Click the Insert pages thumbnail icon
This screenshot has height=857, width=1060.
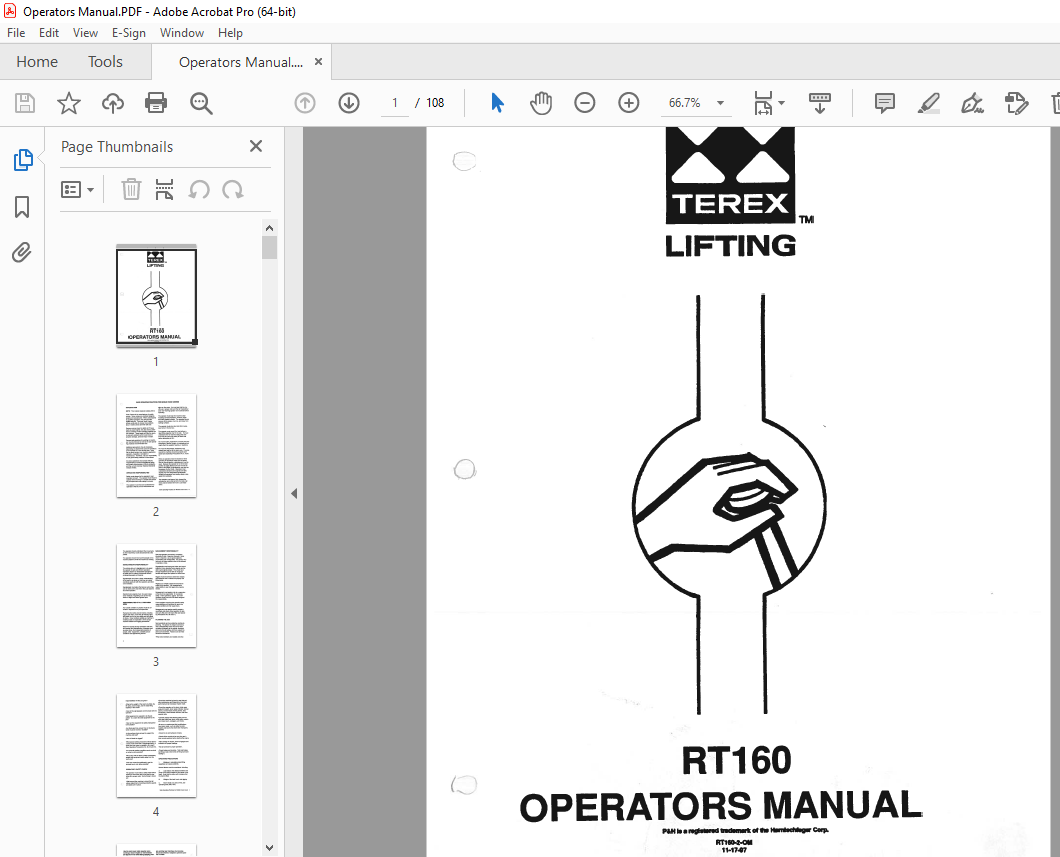tap(164, 190)
